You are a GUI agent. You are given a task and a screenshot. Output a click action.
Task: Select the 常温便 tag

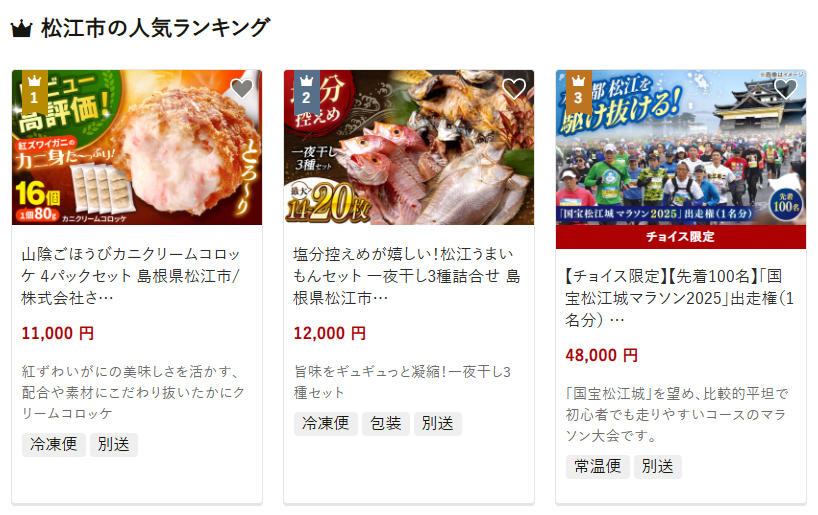coord(598,466)
